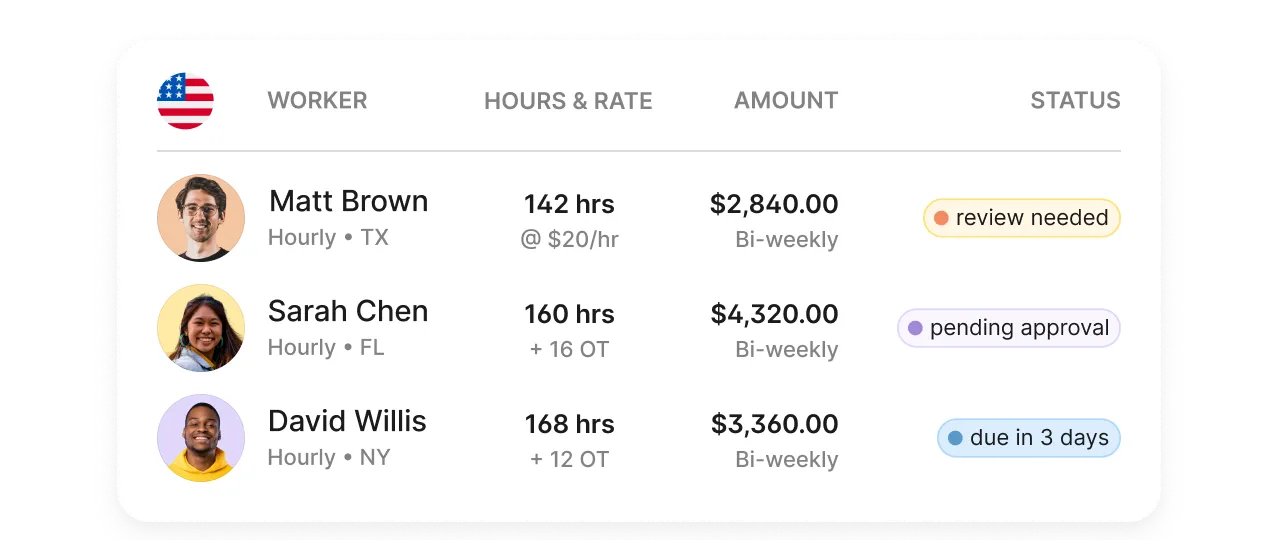Select the Sarah Chen worker name

[x=348, y=311]
